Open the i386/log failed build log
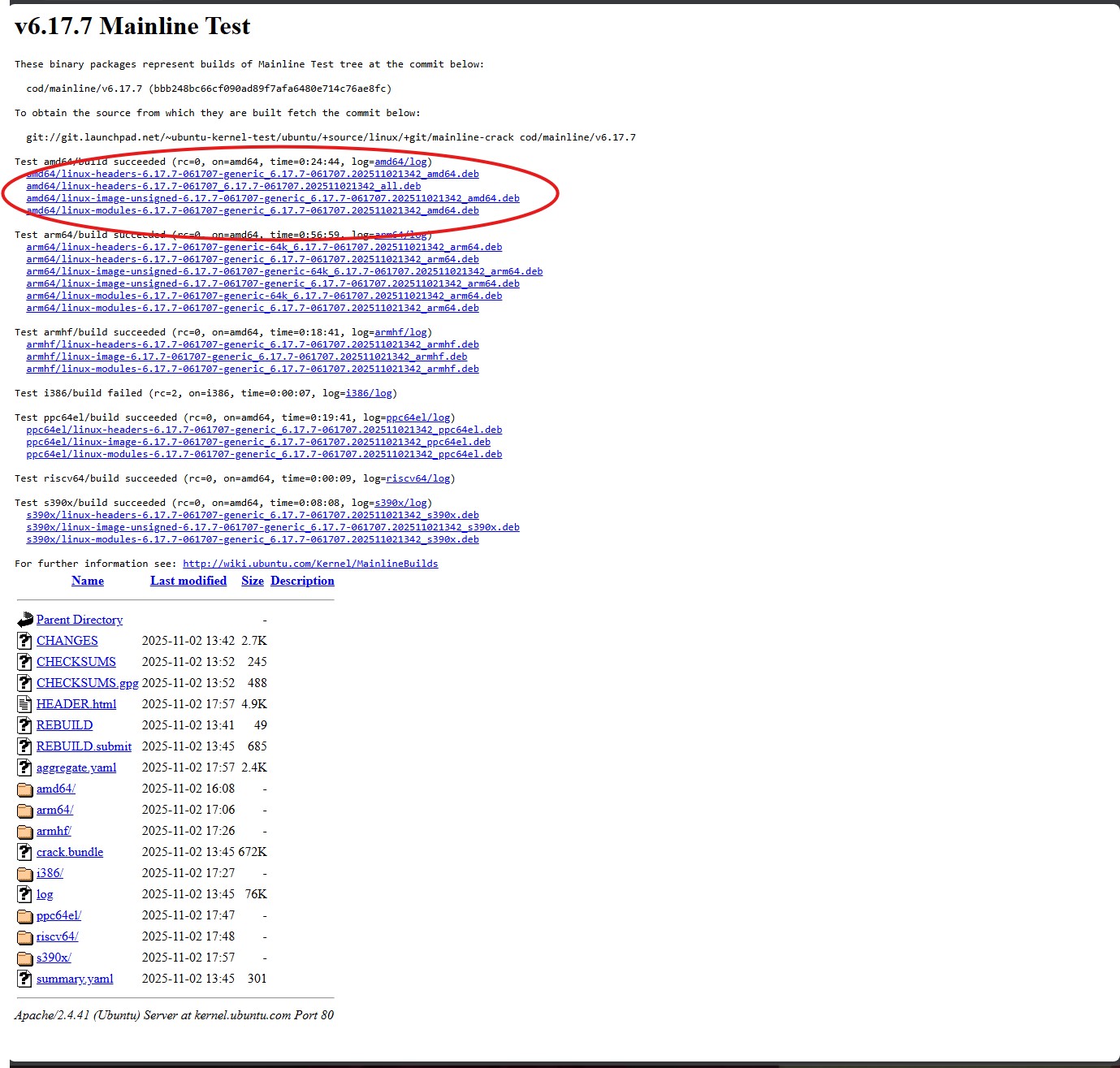Viewport: 1120px width, 1068px height. tap(369, 393)
